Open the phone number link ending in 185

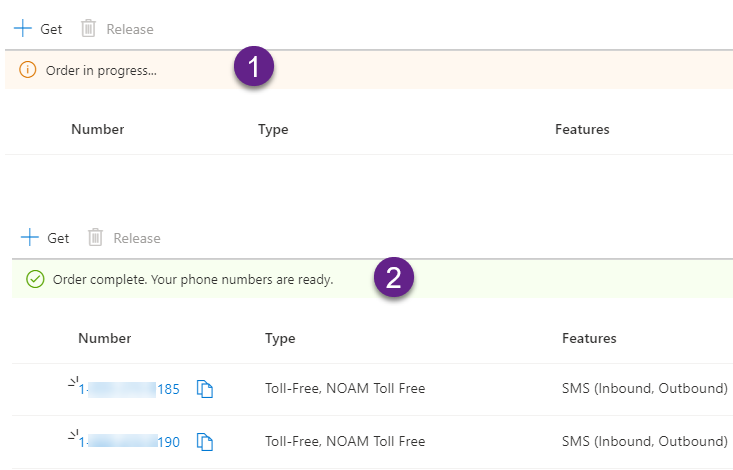(130, 389)
